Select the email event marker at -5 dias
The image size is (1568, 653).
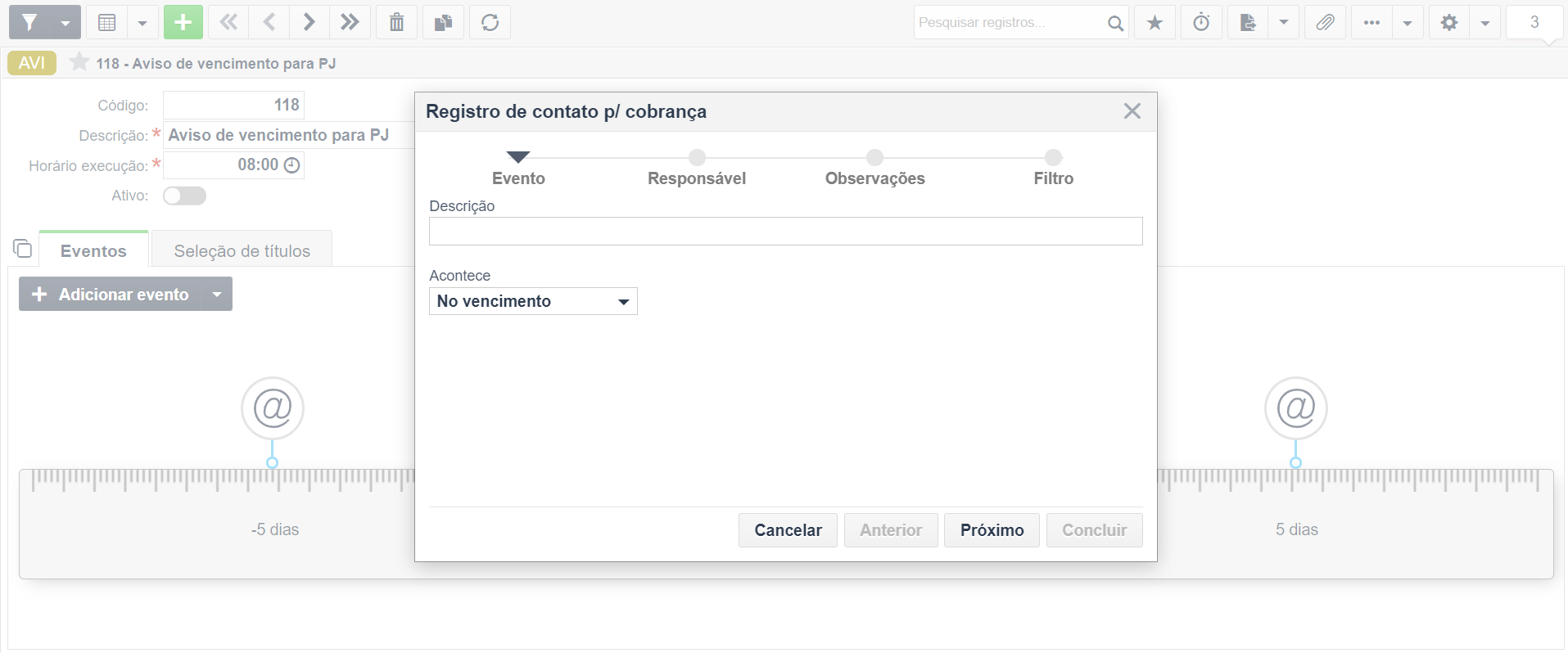273,408
